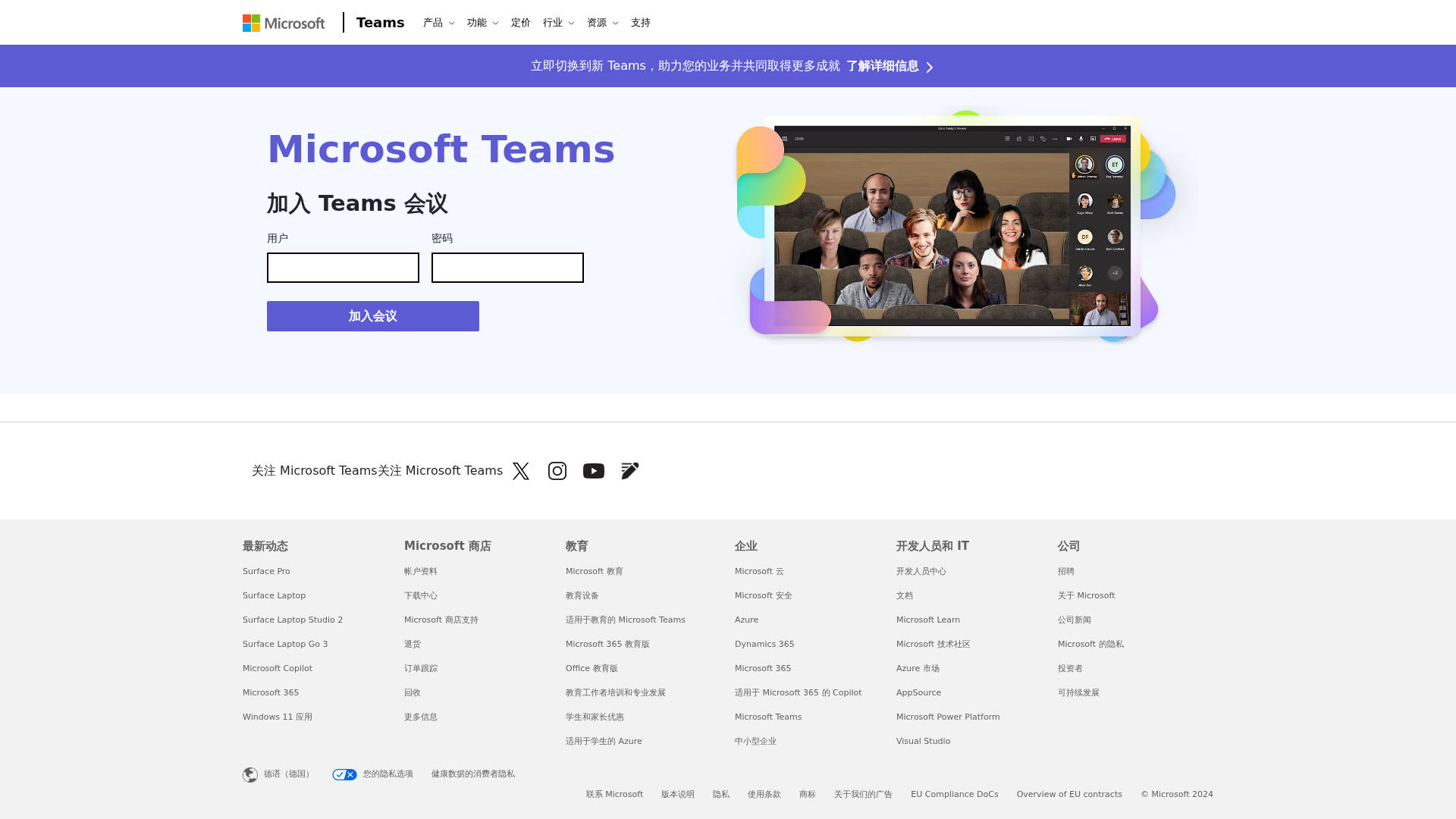Open Surface Pro footer link
1456x819 pixels.
click(266, 571)
